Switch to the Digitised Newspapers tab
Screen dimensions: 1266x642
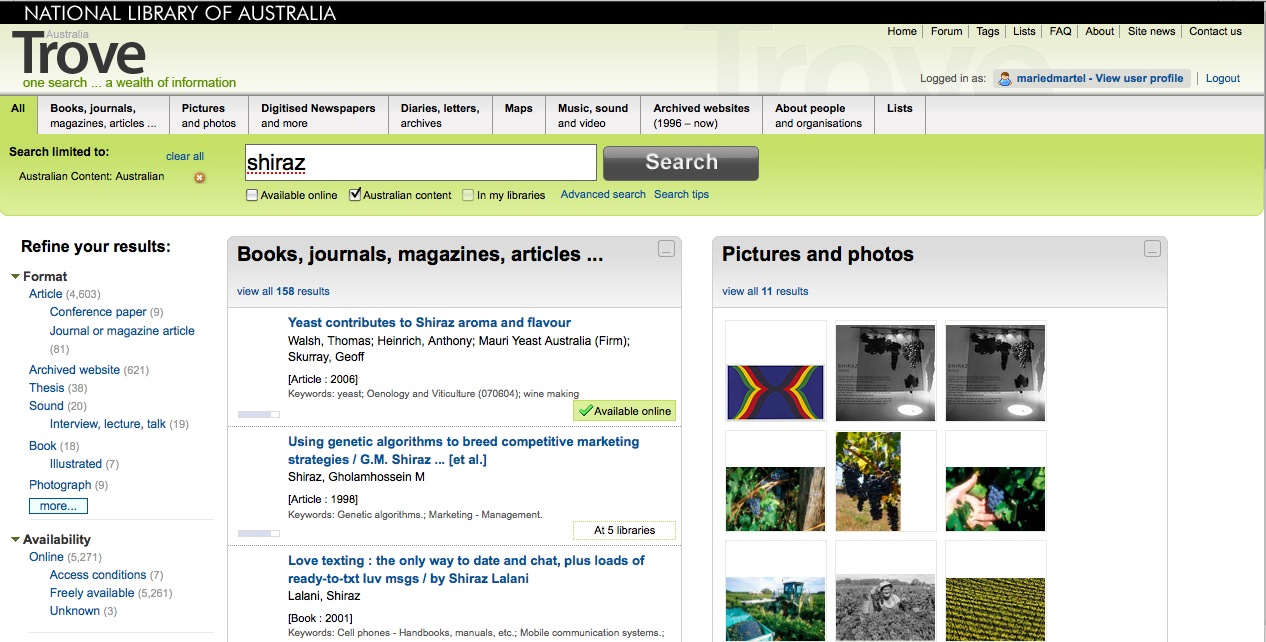pyautogui.click(x=318, y=116)
